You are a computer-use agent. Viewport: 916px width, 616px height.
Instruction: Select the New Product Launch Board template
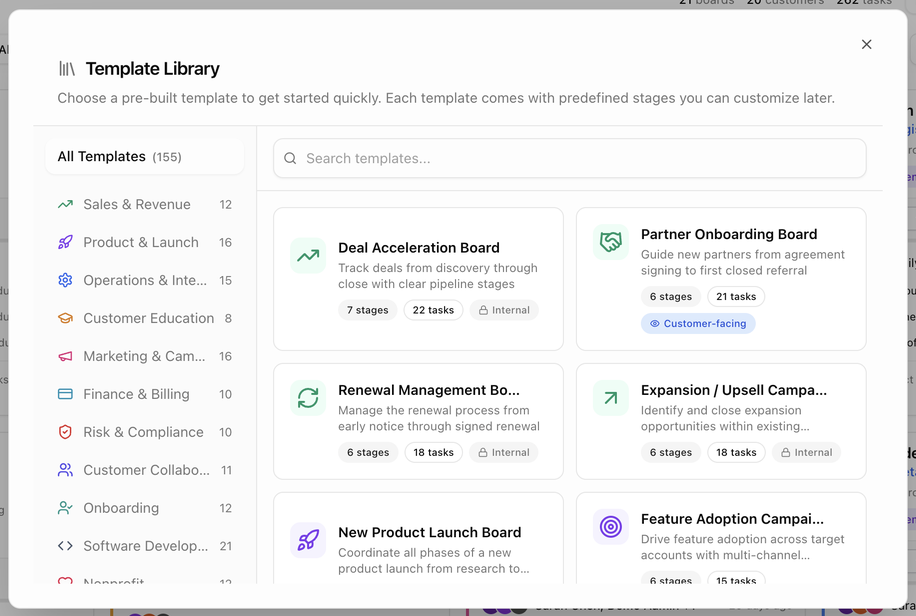(x=418, y=538)
